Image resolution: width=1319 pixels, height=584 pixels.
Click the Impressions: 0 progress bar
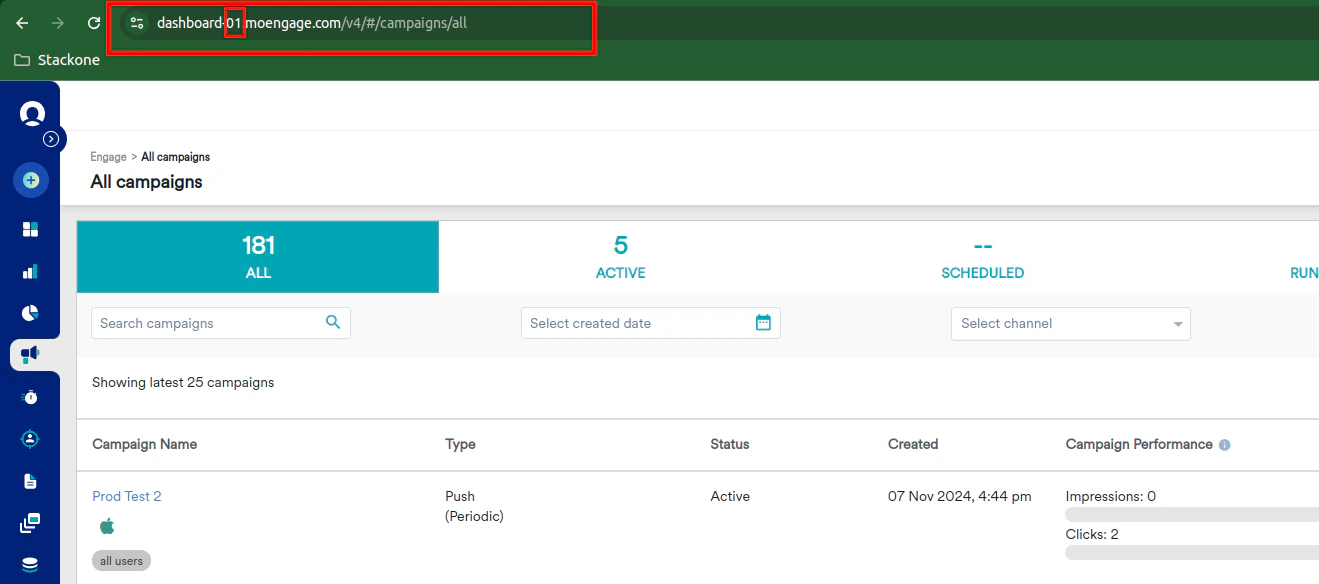1192,514
